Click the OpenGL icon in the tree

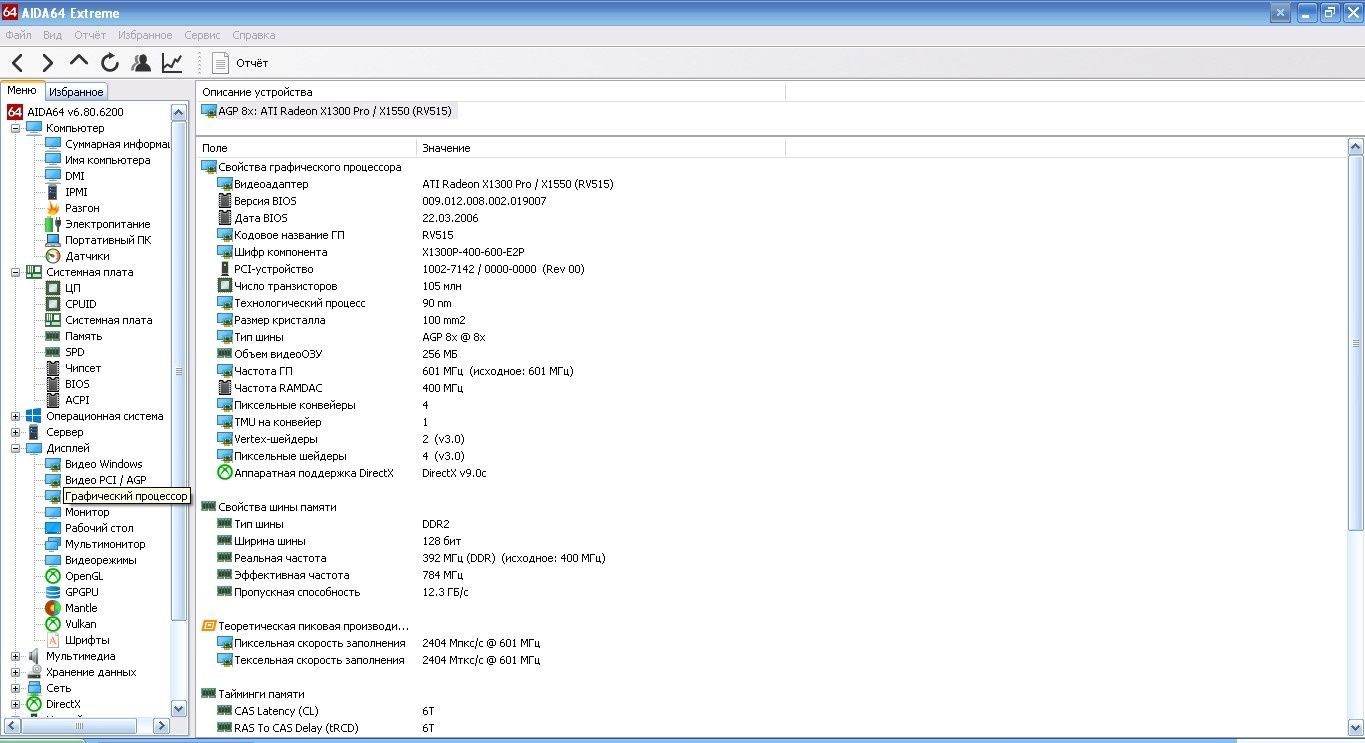(53, 576)
